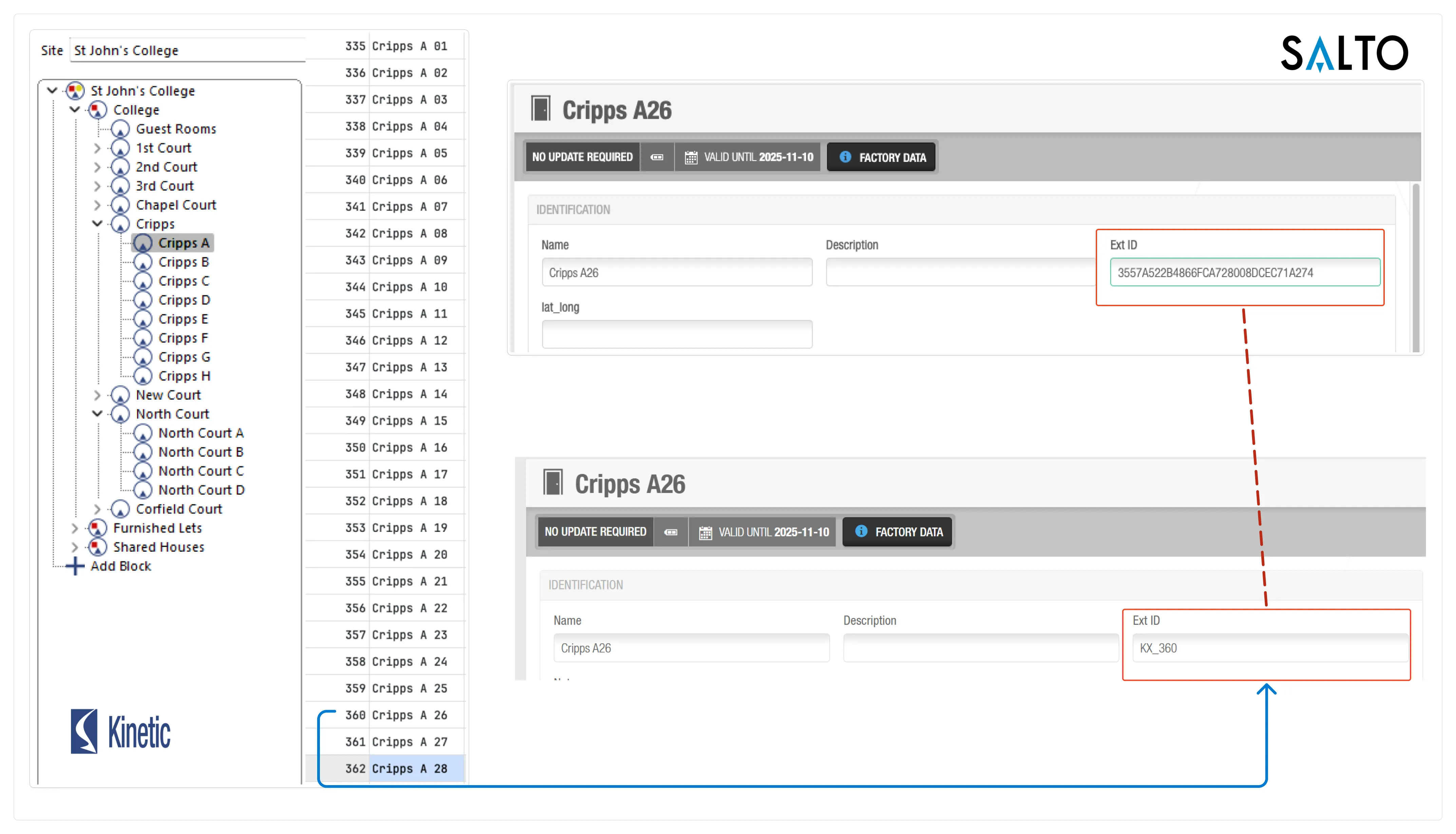The height and width of the screenshot is (834, 1456).
Task: Click the Furnished Lets block icon
Action: pos(97,527)
